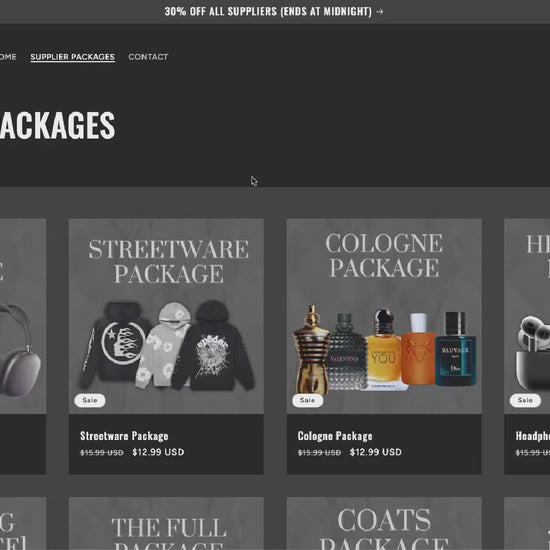This screenshot has height=550, width=550.
Task: Click the Headphones package title link
Action: tap(532, 436)
